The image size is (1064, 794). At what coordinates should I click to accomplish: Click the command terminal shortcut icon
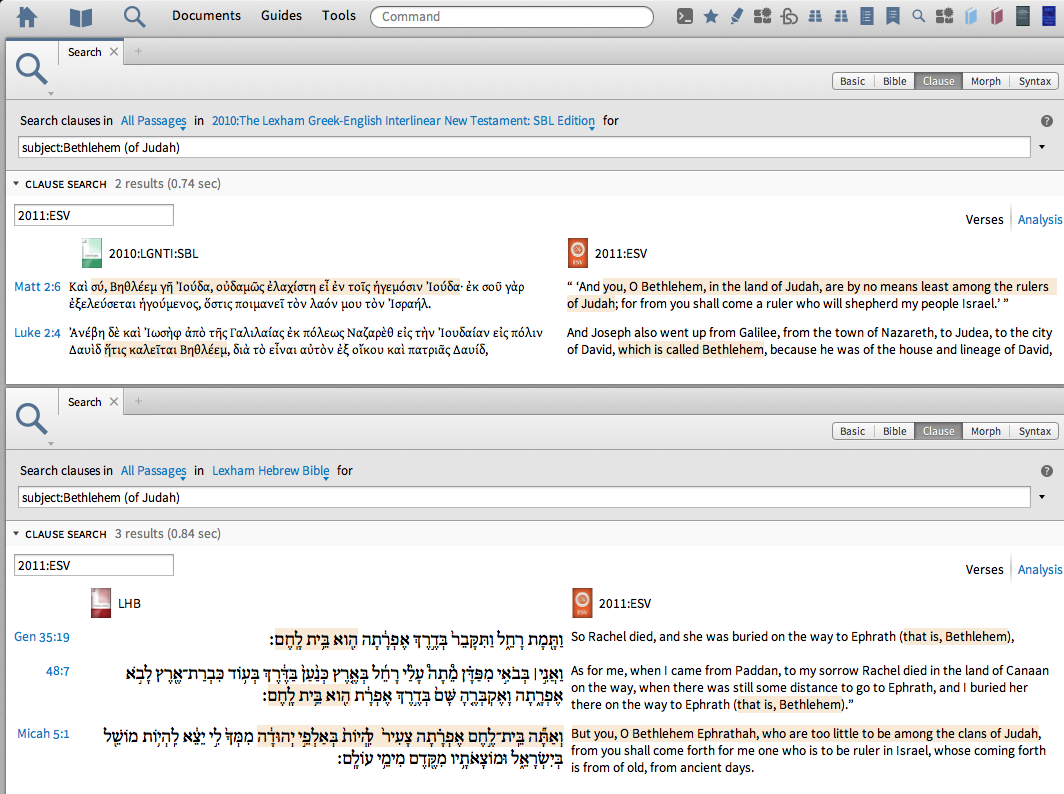click(x=685, y=16)
